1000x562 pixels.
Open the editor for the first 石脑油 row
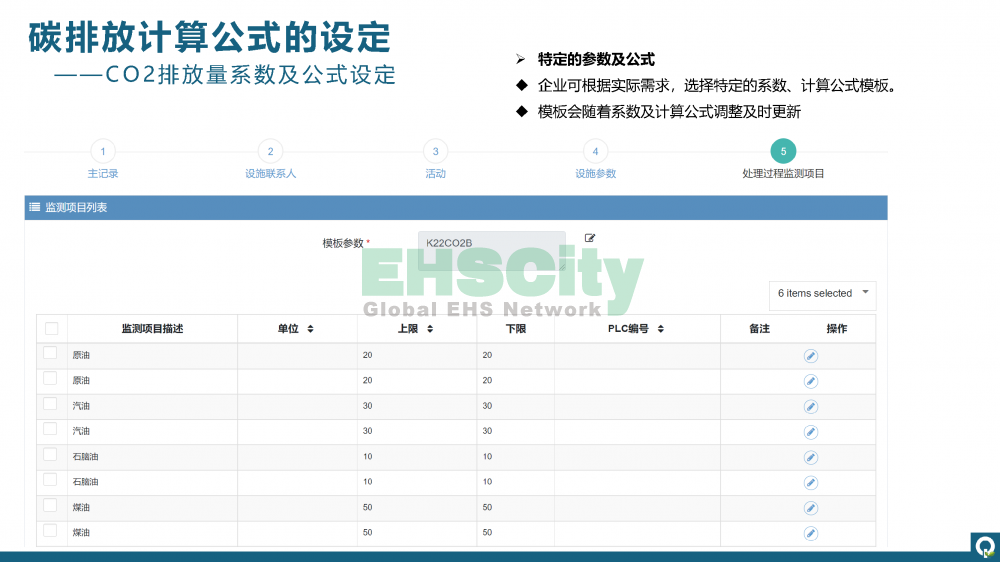click(x=811, y=457)
